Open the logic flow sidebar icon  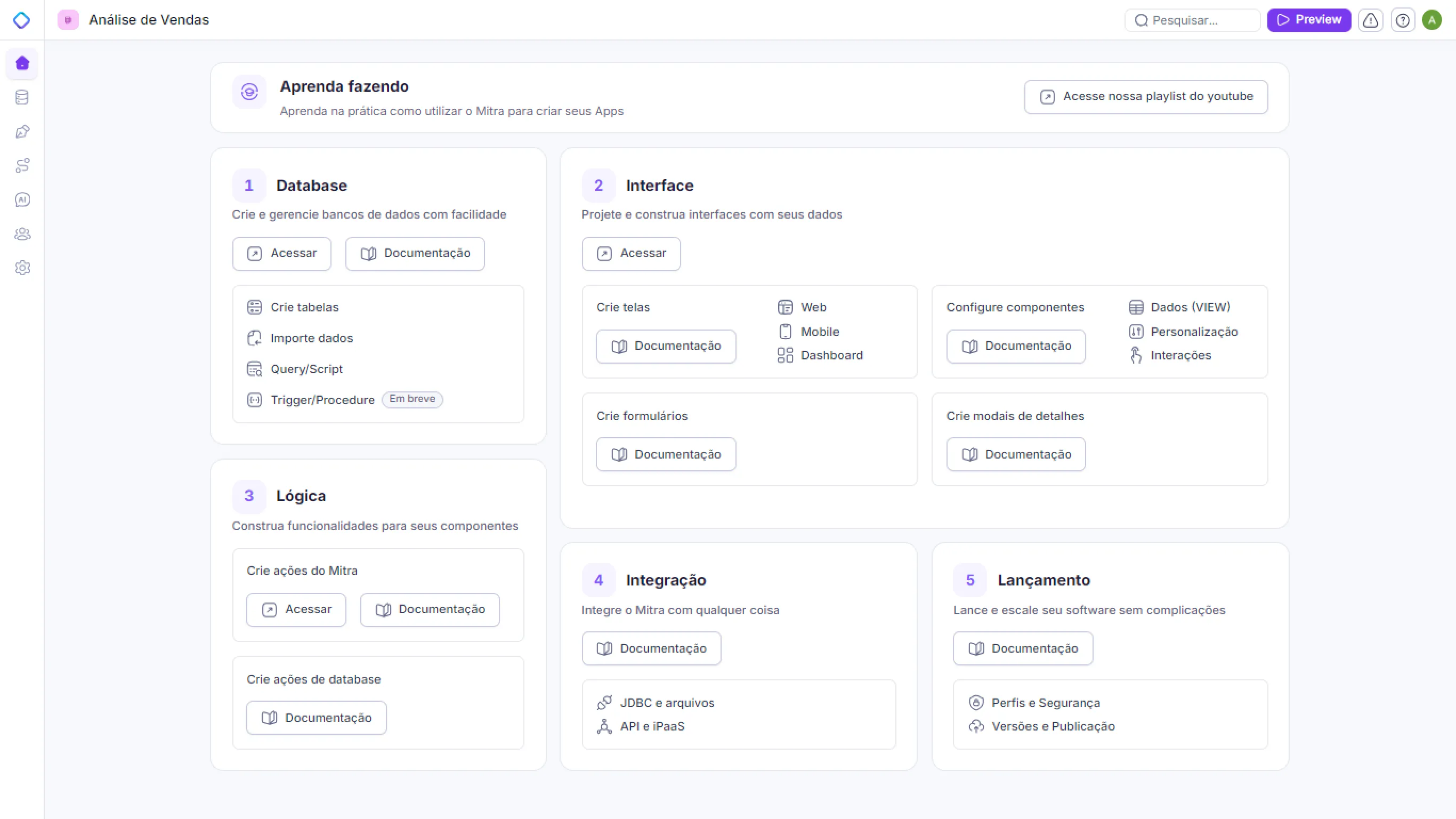tap(22, 166)
